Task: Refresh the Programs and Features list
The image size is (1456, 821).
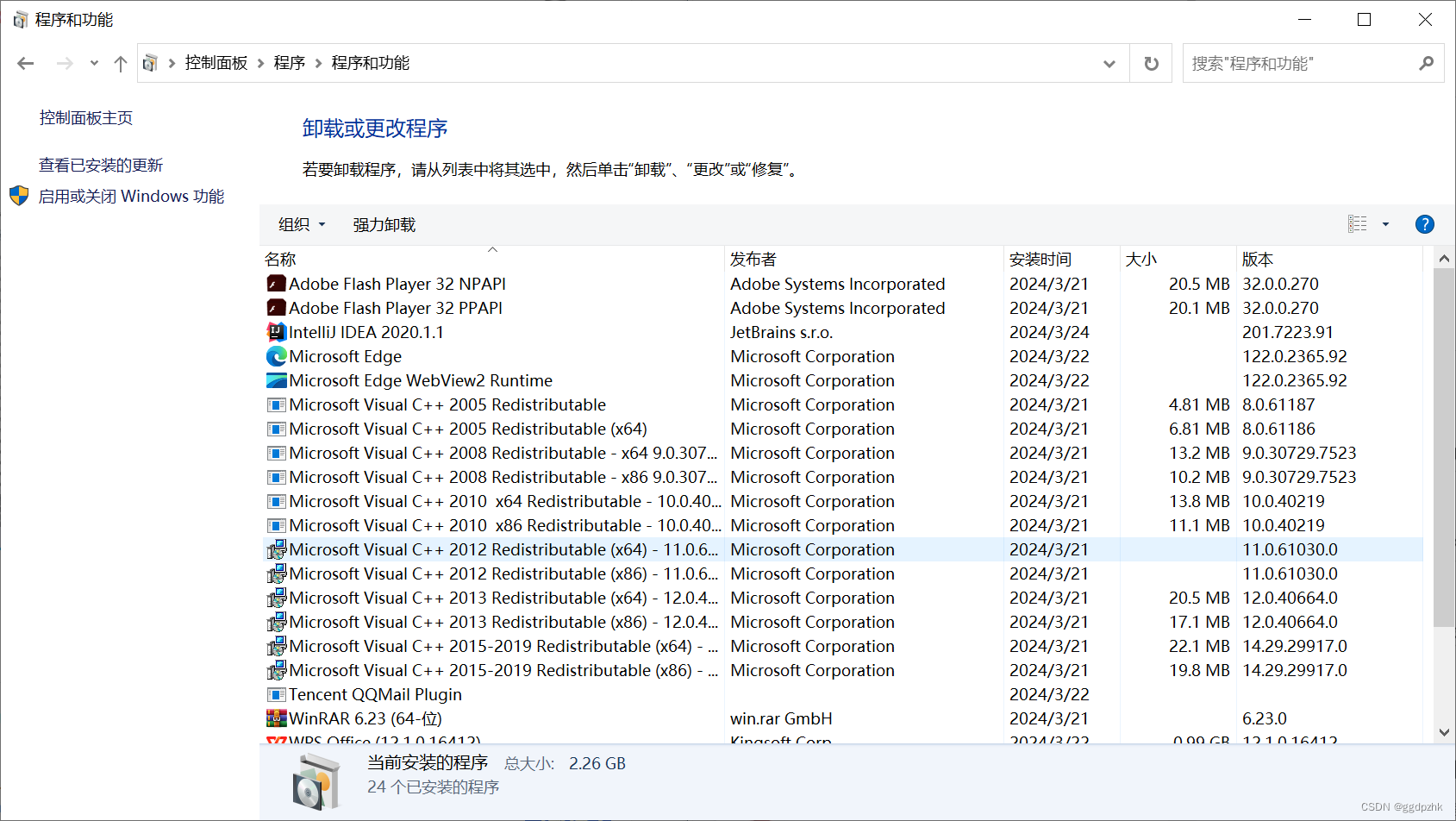Action: point(1151,63)
